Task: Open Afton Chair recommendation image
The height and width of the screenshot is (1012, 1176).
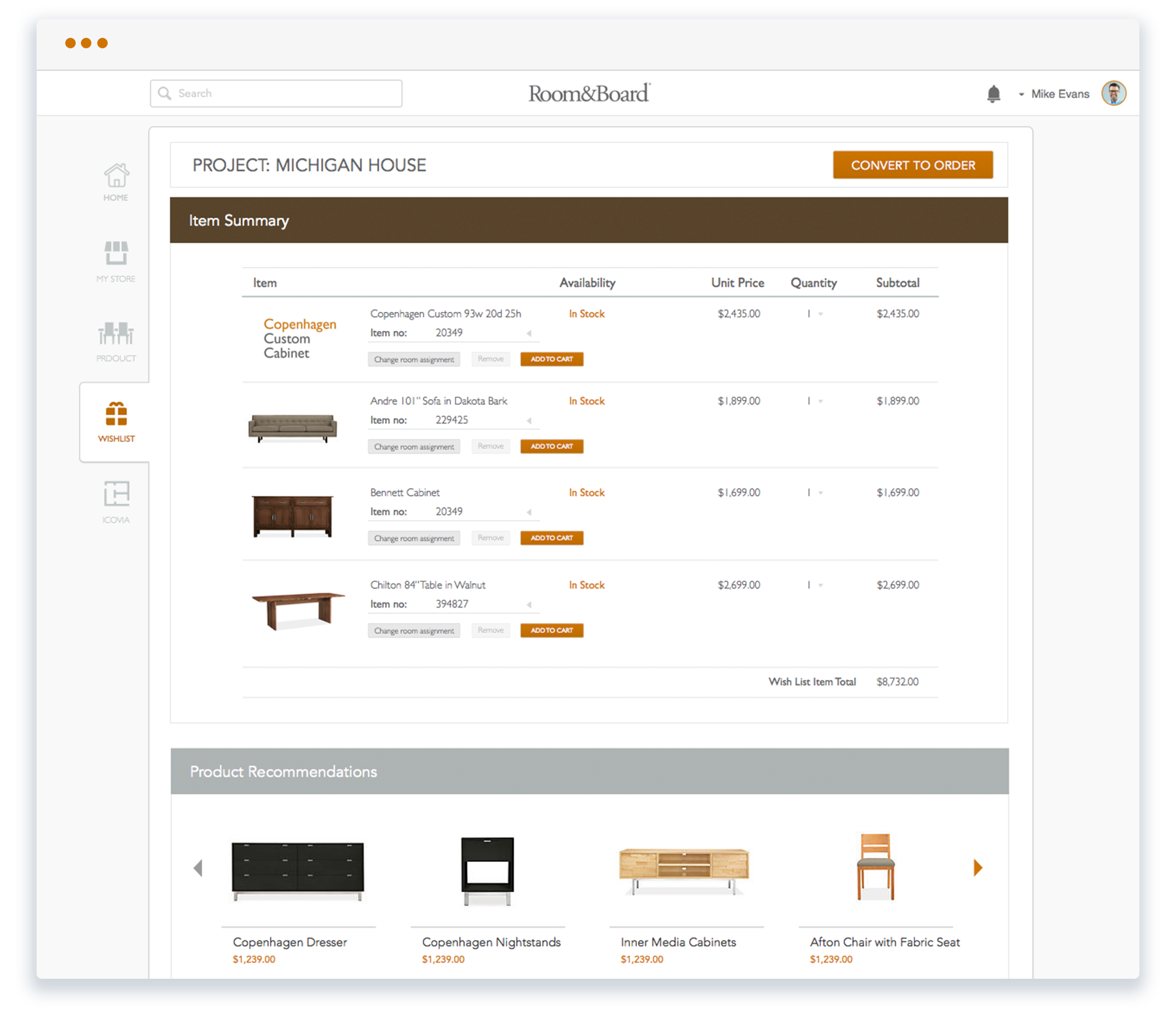Action: tap(875, 867)
